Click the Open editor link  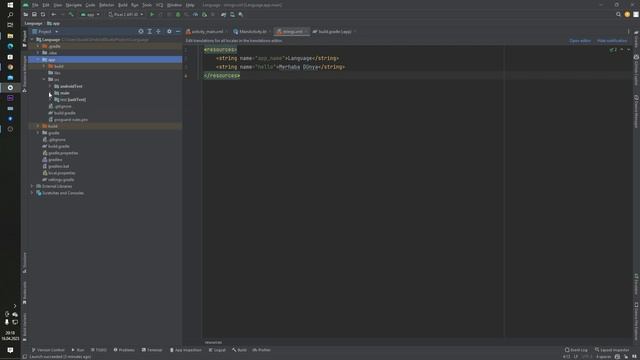(580, 40)
